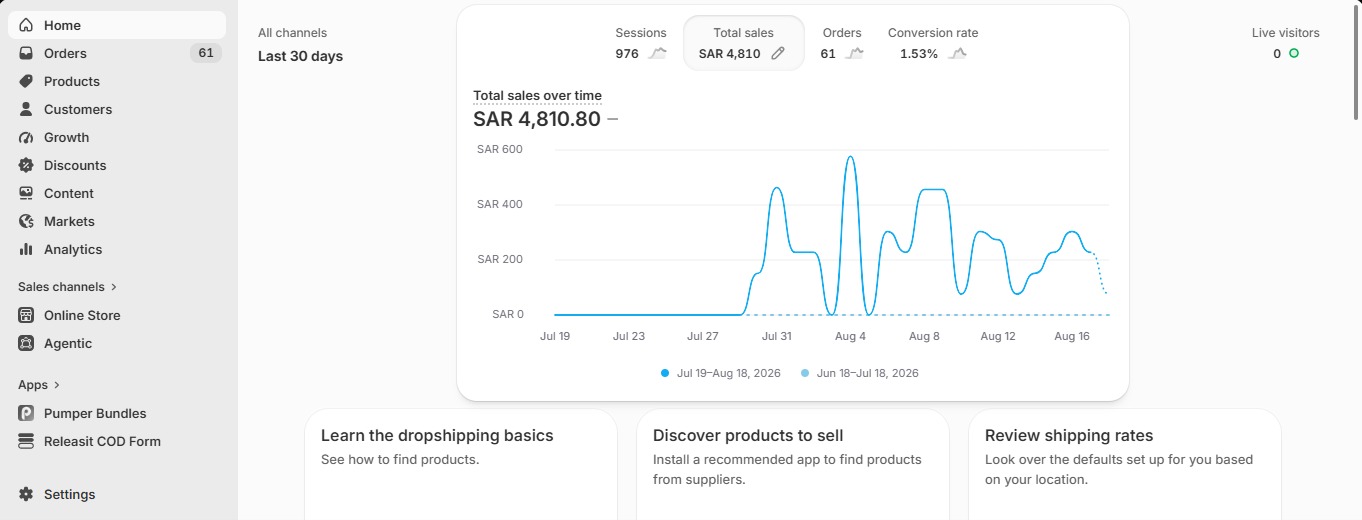
Task: Select the Conversion rate metric tab
Action: coord(933,43)
